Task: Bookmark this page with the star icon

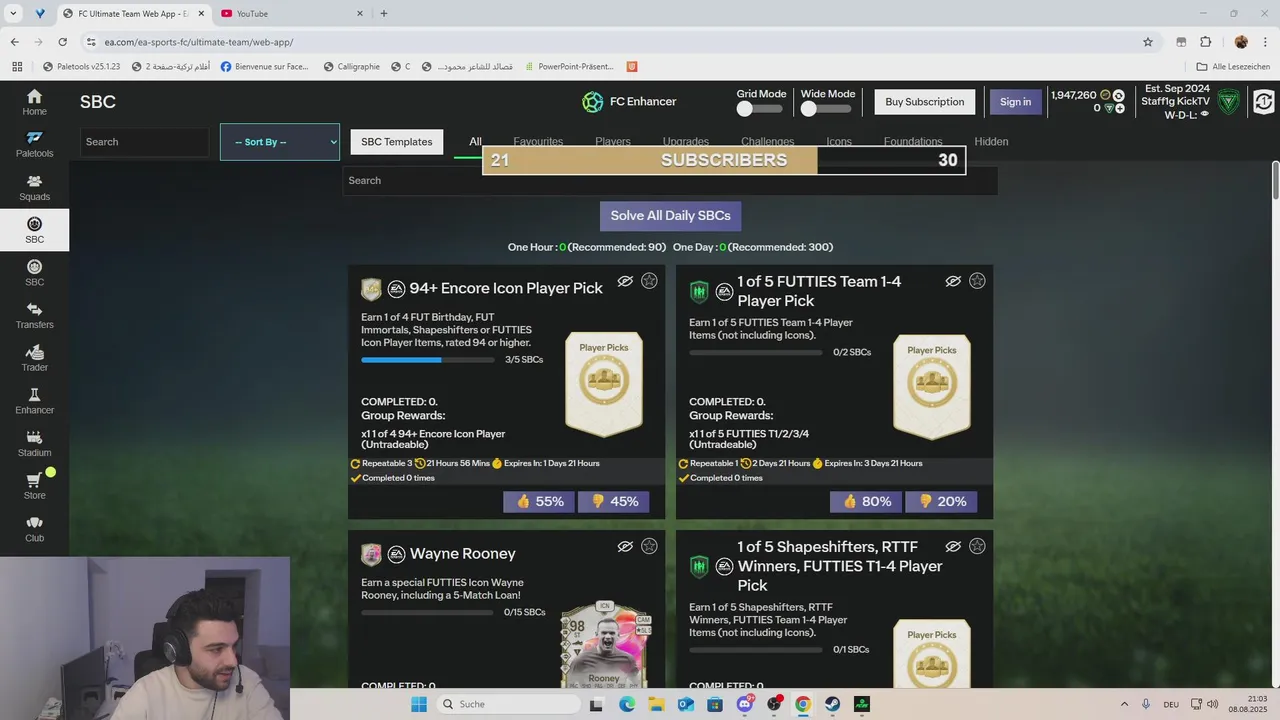Action: click(1148, 42)
